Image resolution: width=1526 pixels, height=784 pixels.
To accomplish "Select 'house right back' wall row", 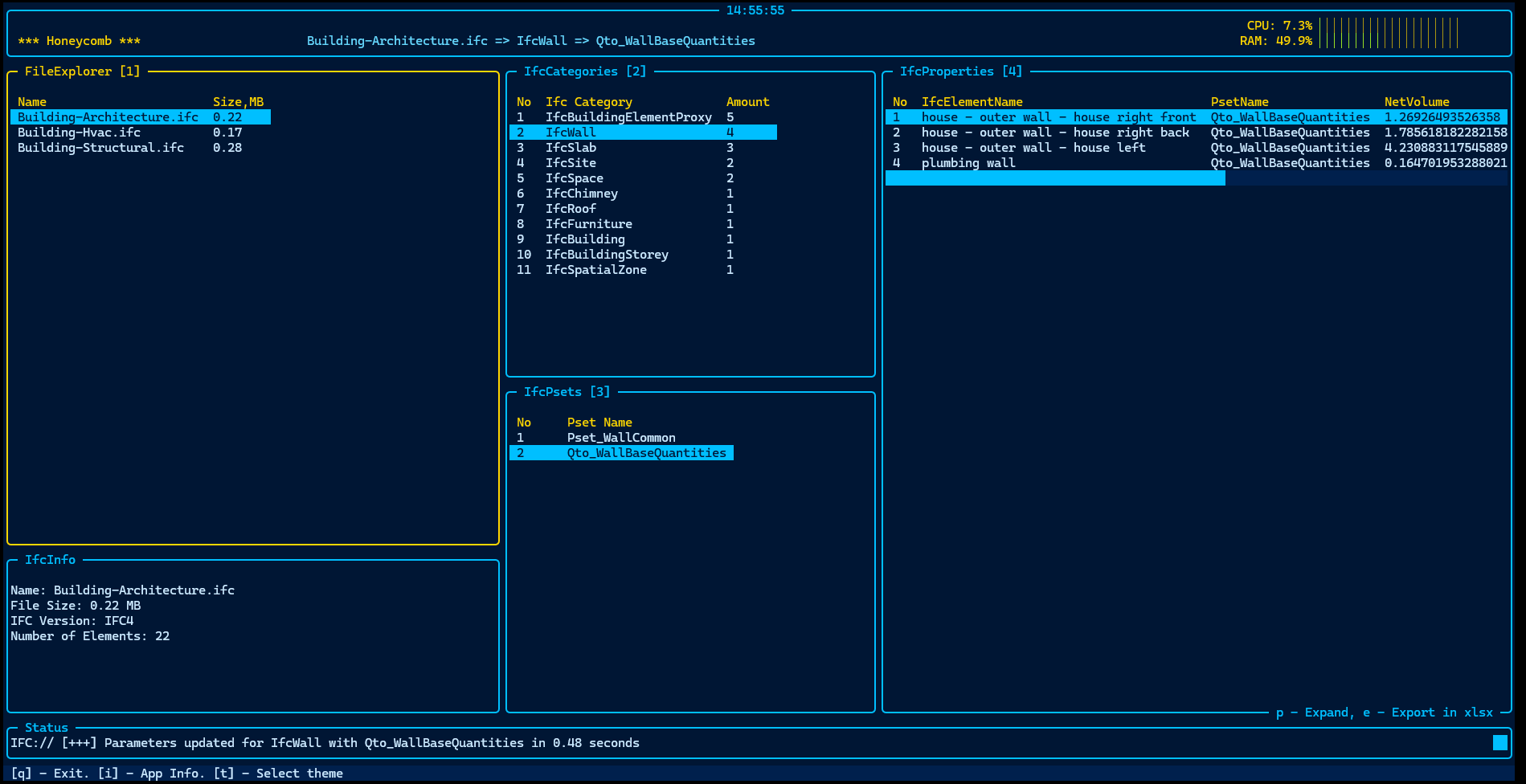I will (x=1196, y=133).
